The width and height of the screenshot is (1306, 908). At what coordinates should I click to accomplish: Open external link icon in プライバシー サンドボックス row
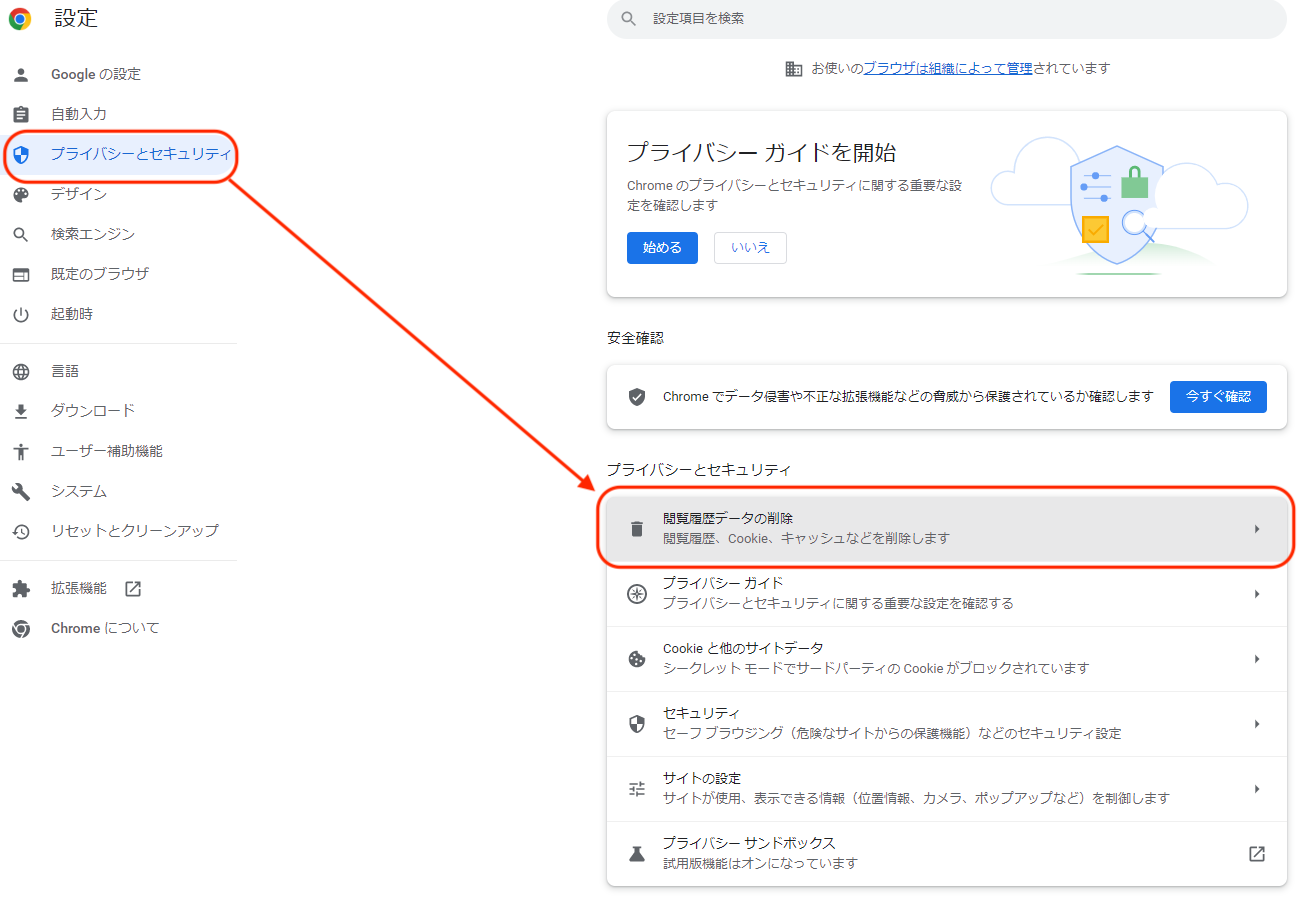pos(1257,854)
